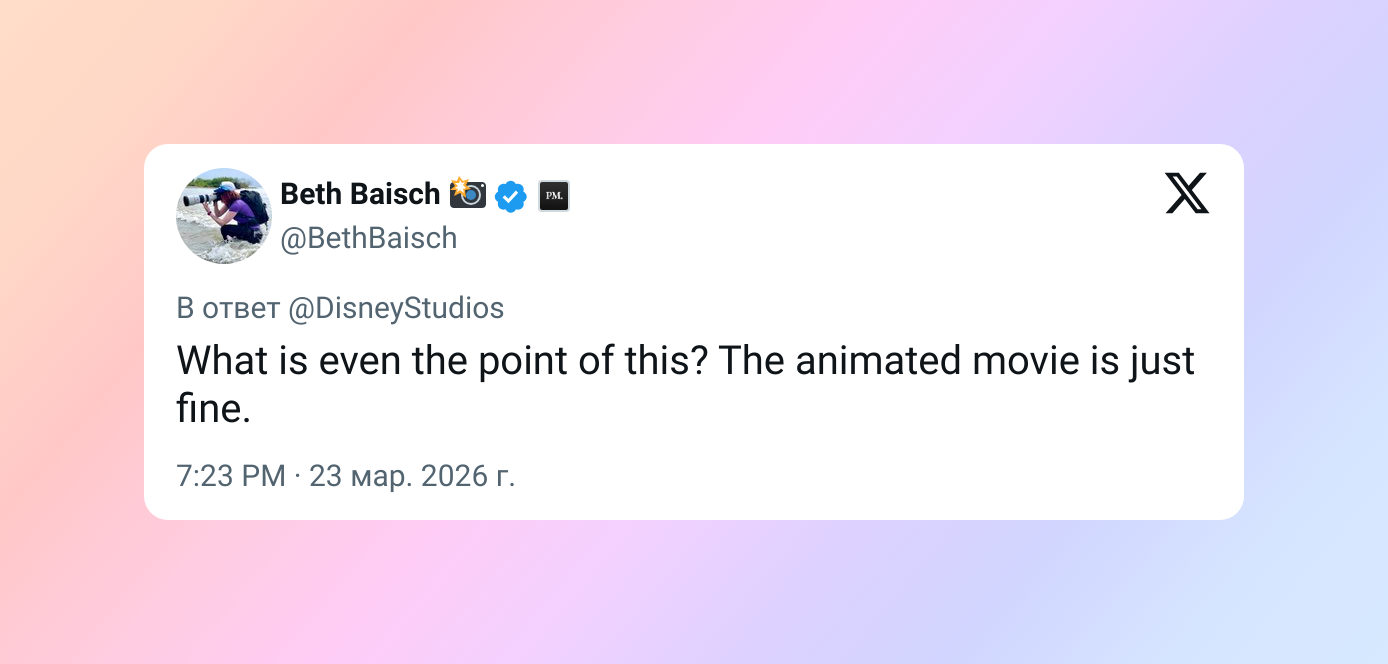1388x664 pixels.
Task: Open the @DisneyStudios mention link
Action: pyautogui.click(x=396, y=308)
